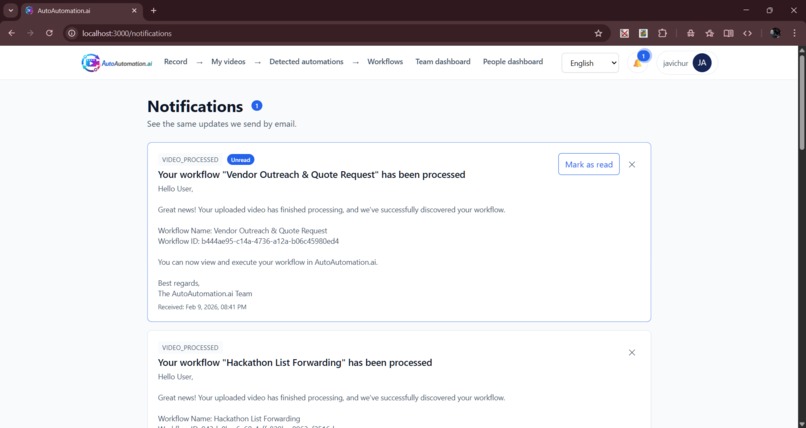Click the AutoAutomation.ai logo

117,63
